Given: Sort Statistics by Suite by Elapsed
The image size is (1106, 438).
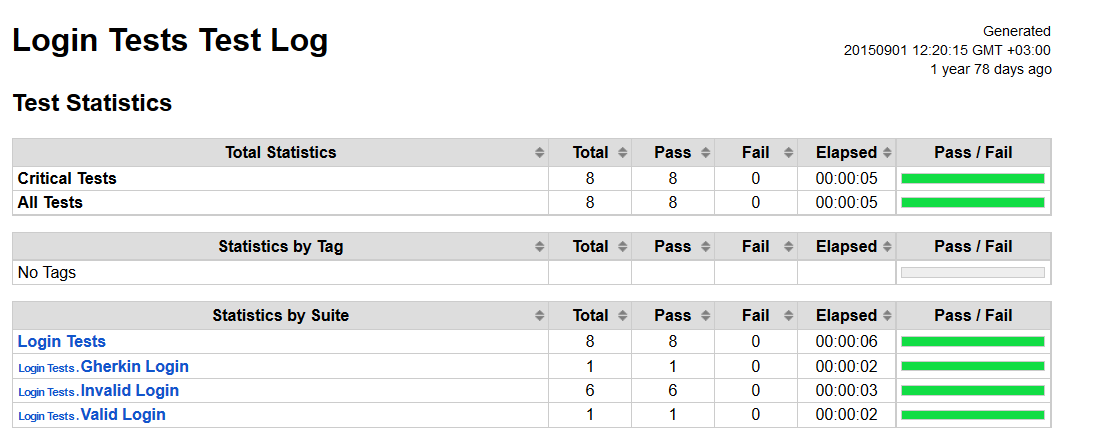Looking at the screenshot, I should pyautogui.click(x=887, y=315).
